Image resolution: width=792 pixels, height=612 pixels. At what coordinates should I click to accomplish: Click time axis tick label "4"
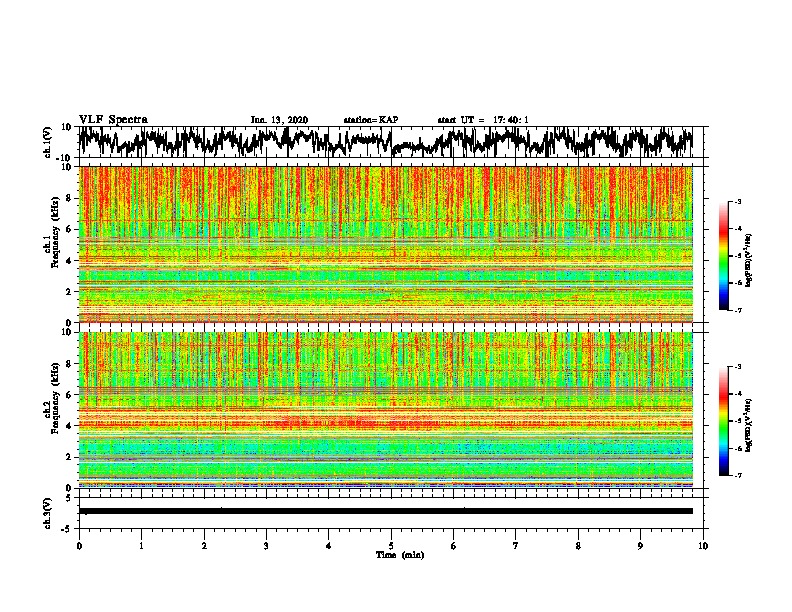329,546
